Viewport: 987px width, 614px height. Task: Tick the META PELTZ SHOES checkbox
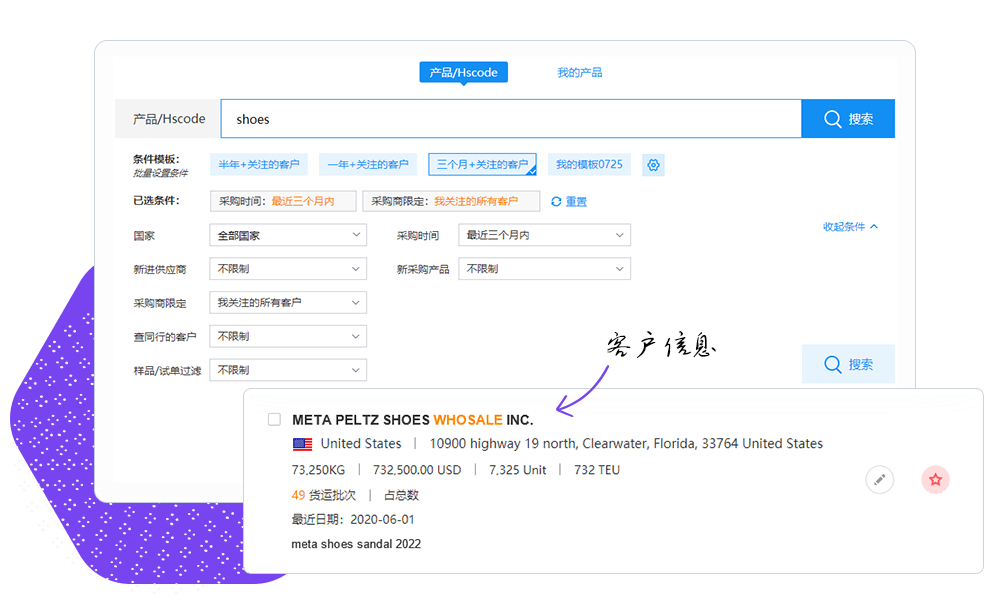pyautogui.click(x=274, y=419)
